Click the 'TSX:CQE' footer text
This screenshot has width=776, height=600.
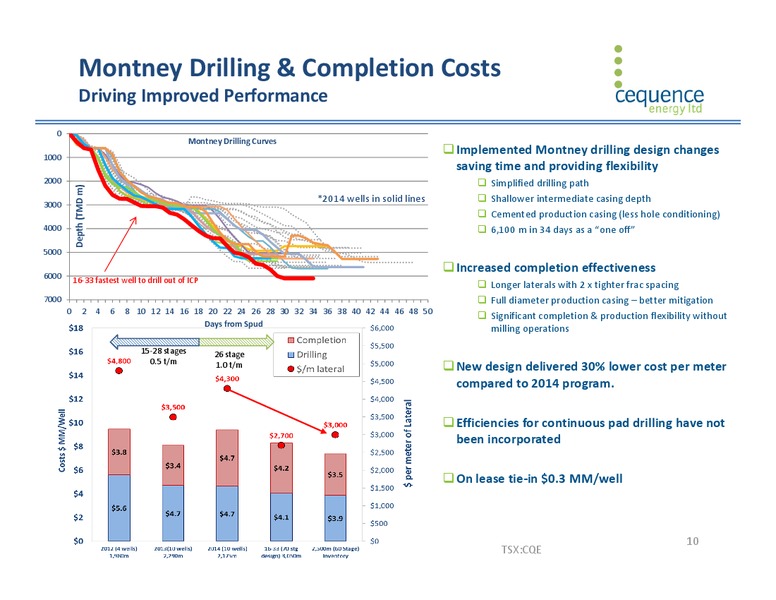point(521,550)
